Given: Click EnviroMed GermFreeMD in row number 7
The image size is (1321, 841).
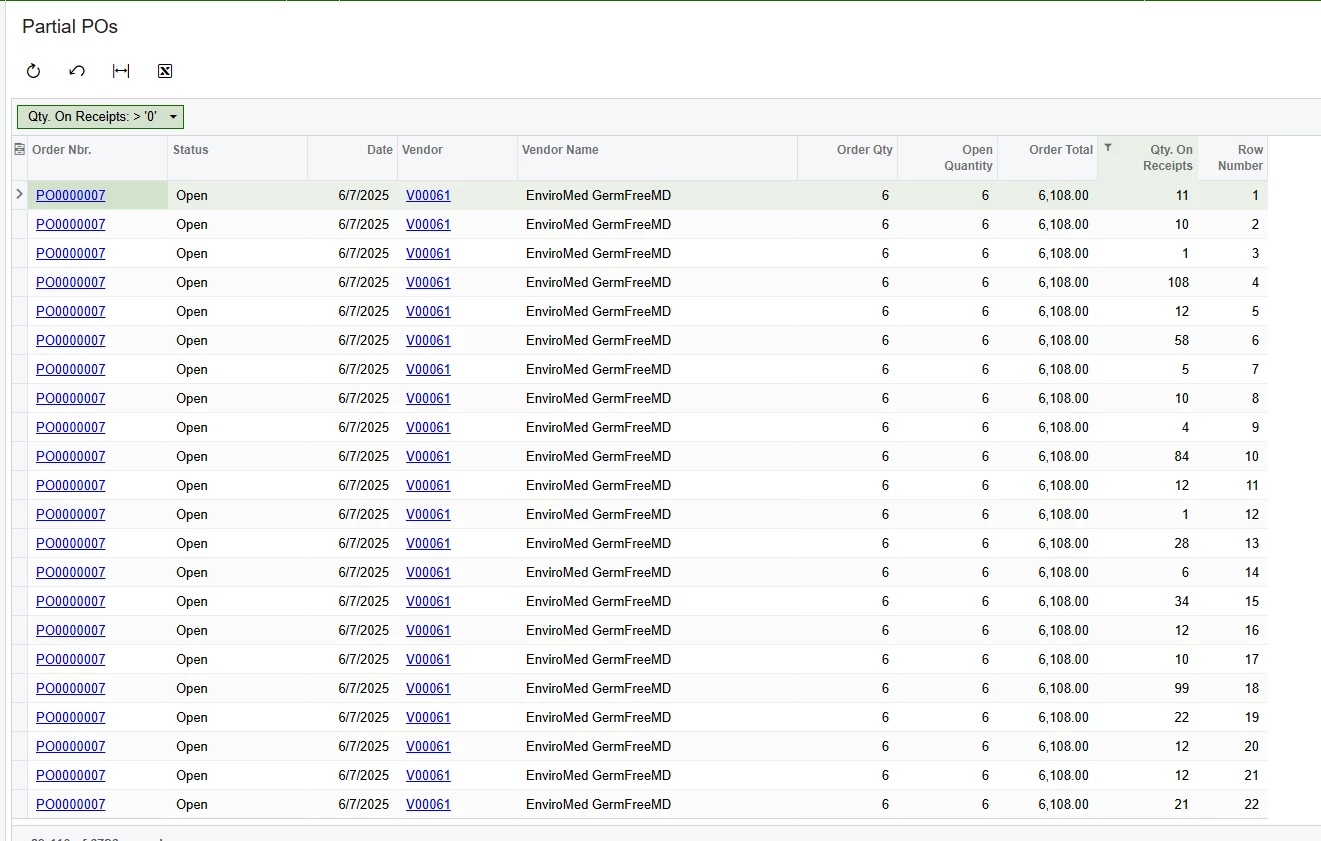Looking at the screenshot, I should pos(598,369).
